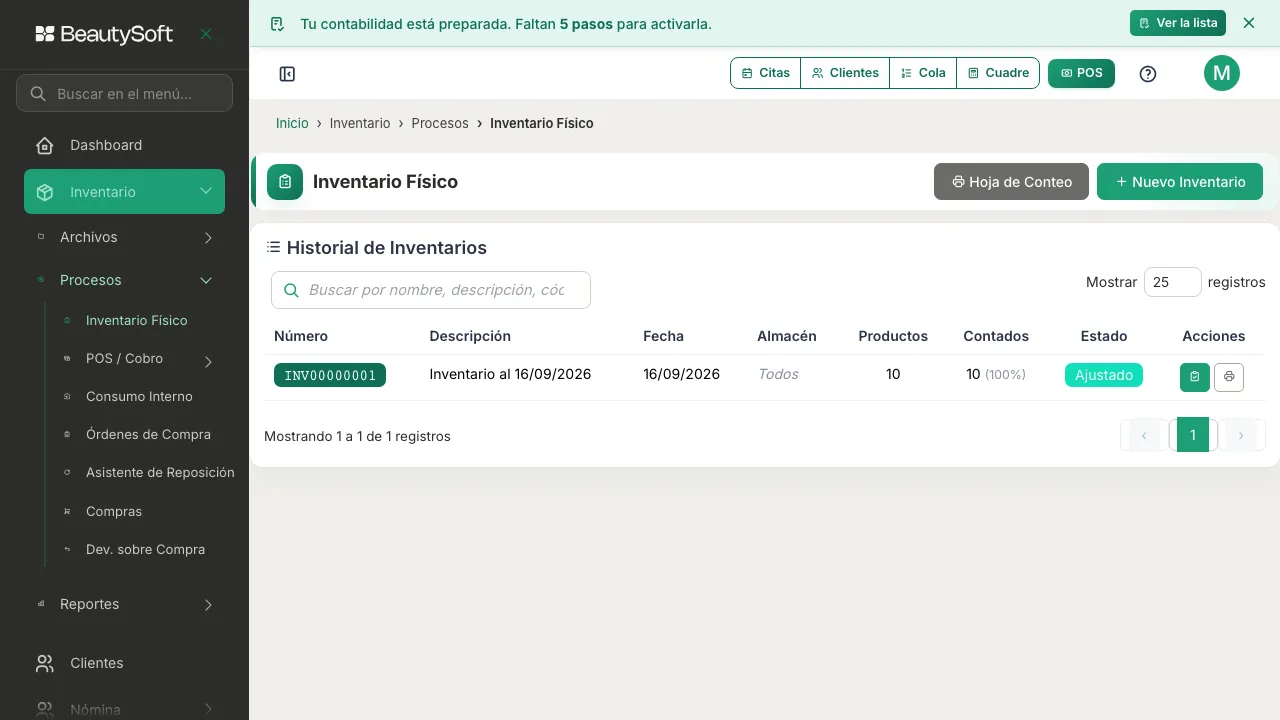Click the search magnifier in history search box
This screenshot has width=1280, height=720.
pos(292,291)
